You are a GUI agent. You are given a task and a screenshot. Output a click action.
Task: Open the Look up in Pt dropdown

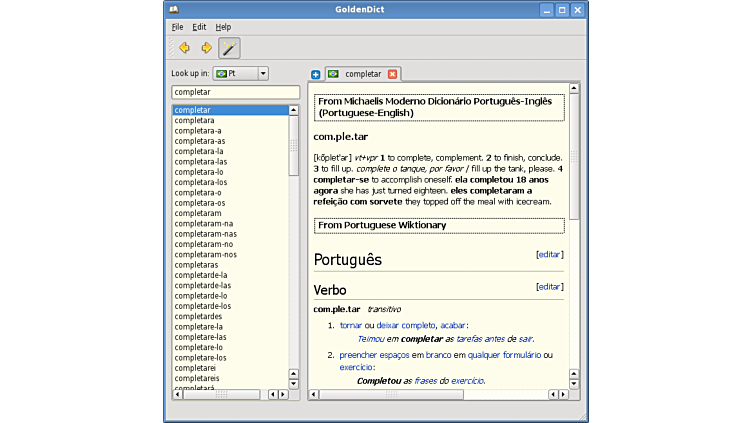coord(240,73)
